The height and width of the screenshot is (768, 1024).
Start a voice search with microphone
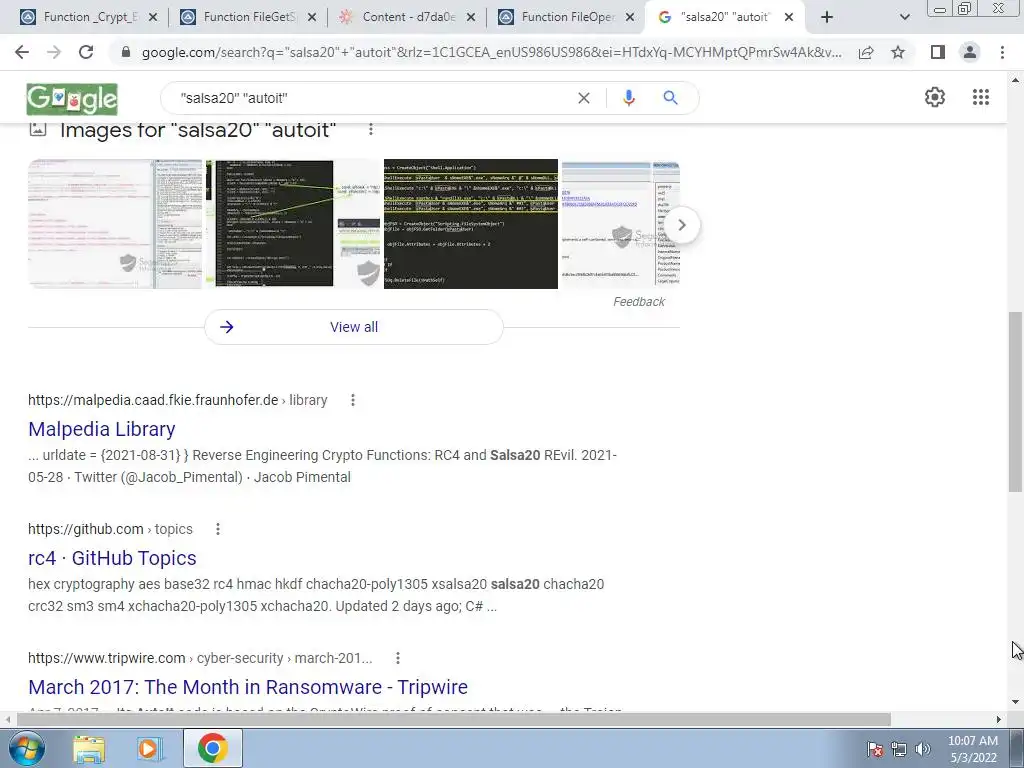pos(629,98)
